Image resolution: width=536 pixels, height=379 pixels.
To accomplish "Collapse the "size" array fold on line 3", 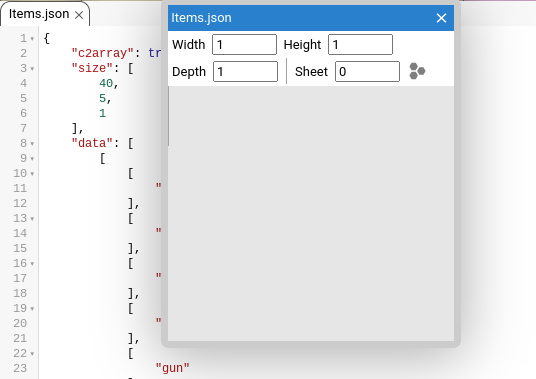I will 32,69.
